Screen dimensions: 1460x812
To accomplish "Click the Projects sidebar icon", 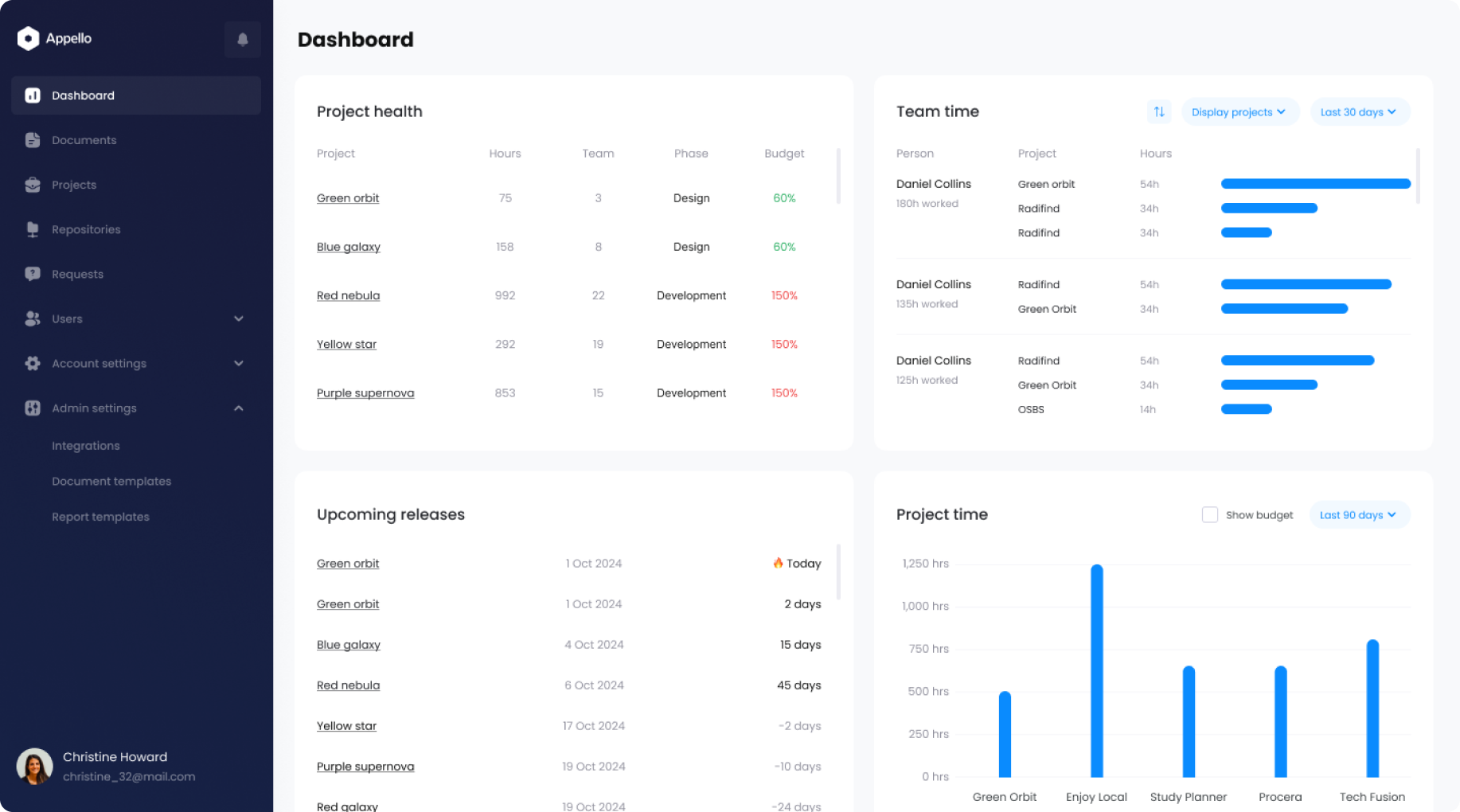I will (33, 185).
